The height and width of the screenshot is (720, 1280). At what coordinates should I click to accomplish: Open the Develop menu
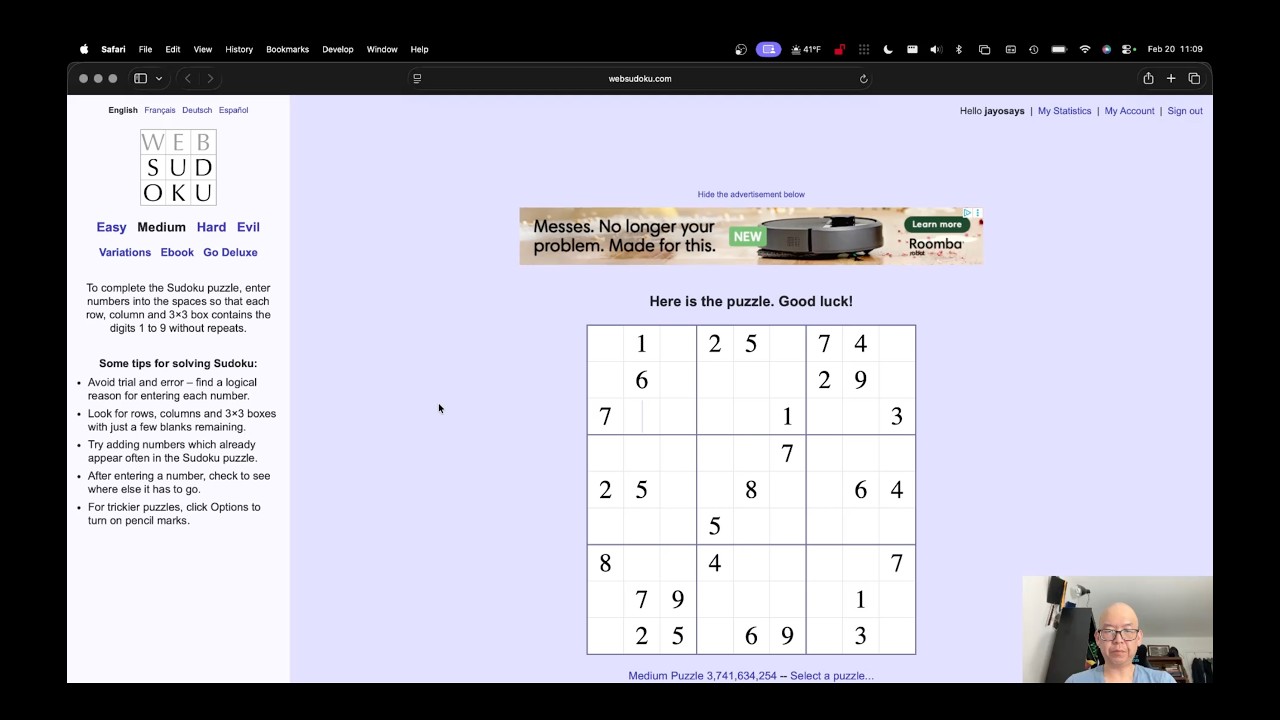338,49
